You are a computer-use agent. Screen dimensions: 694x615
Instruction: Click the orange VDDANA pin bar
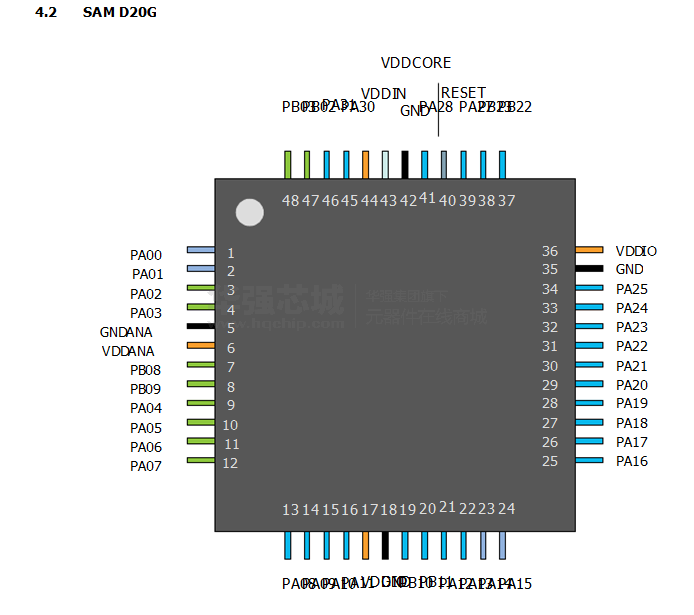pos(201,345)
